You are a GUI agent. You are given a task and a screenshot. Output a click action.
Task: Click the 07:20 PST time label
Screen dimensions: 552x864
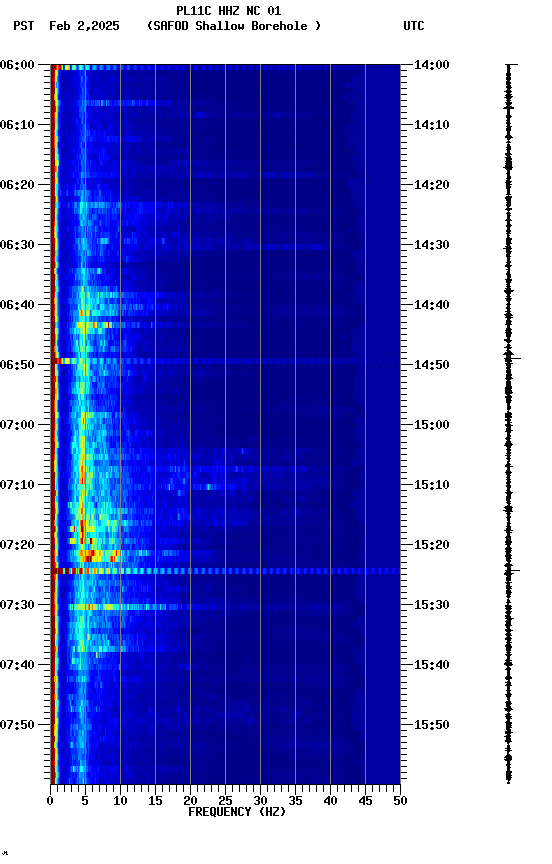[x=17, y=546]
